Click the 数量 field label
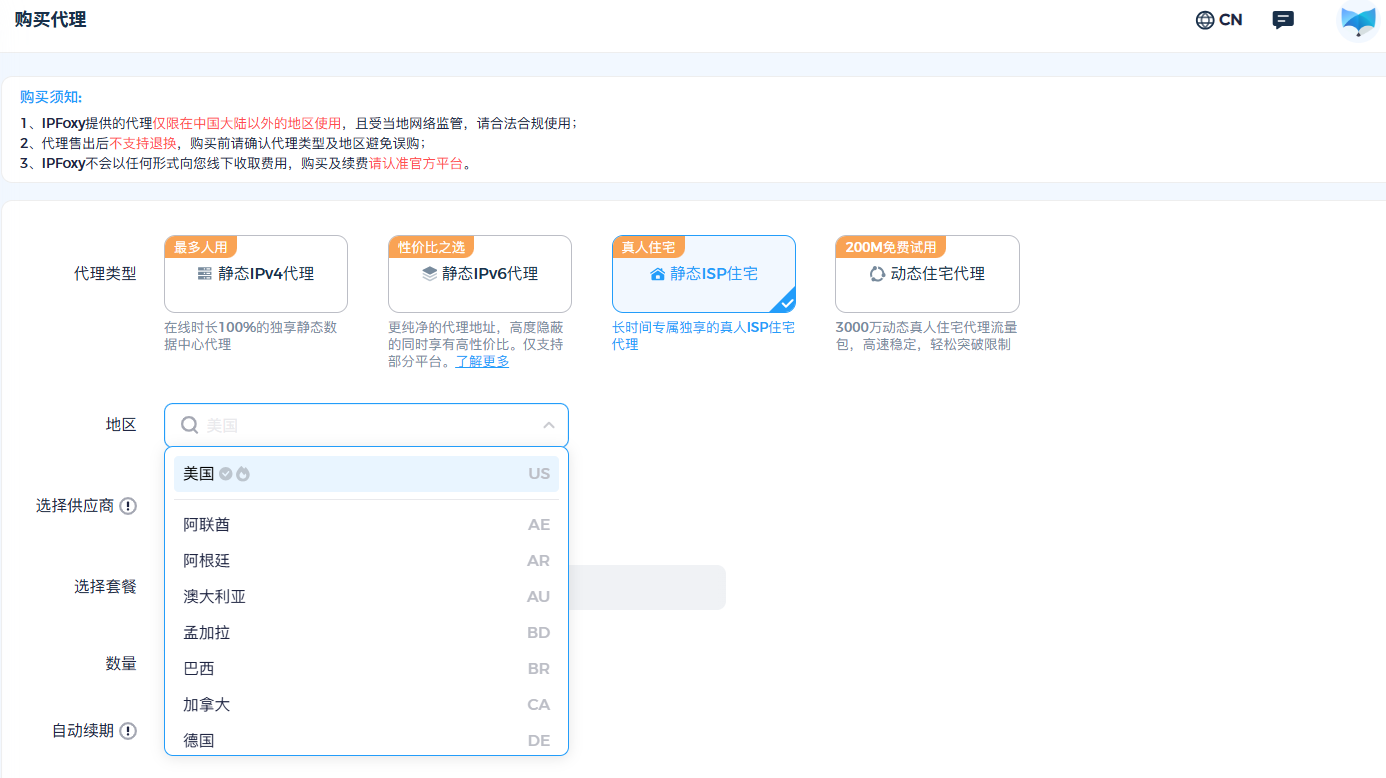 [x=121, y=664]
